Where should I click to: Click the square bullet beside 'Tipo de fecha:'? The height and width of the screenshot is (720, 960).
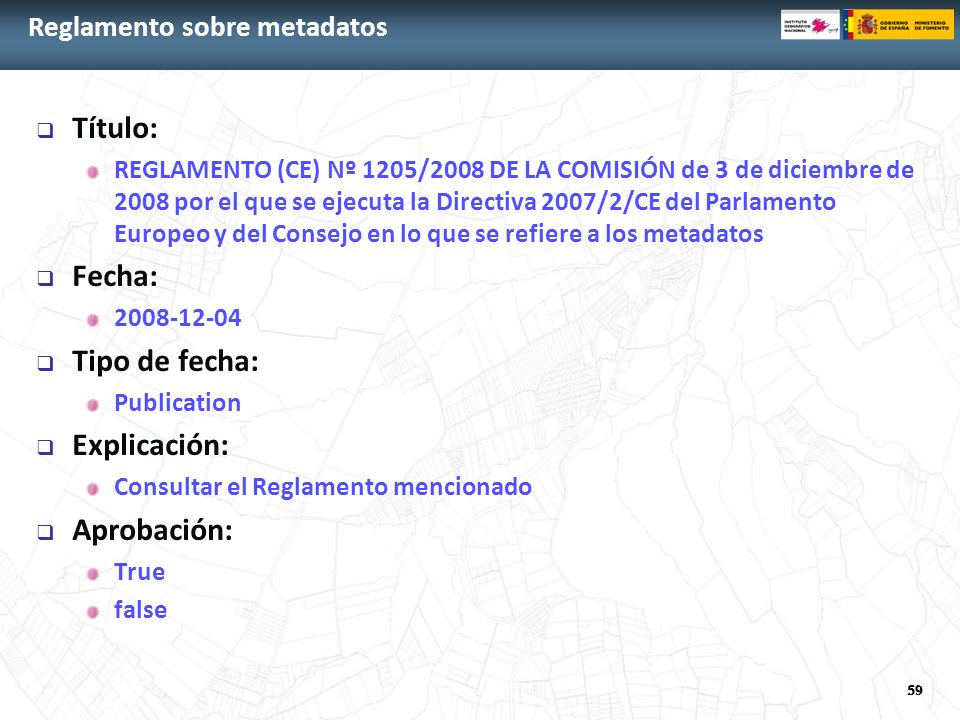click(x=45, y=363)
